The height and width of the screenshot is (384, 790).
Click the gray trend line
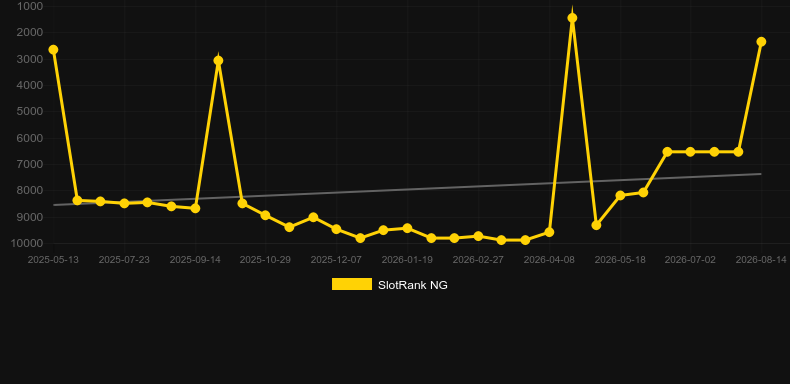[407, 189]
